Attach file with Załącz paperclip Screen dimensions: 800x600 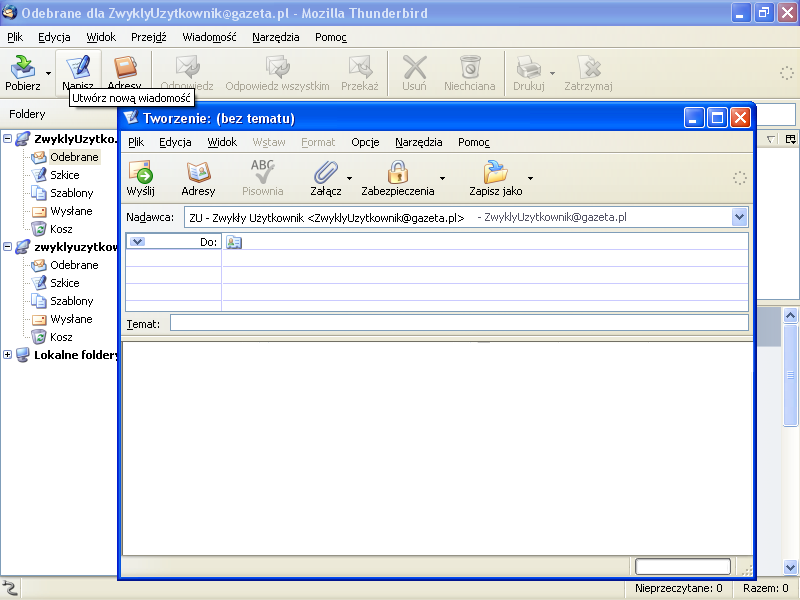tap(326, 172)
